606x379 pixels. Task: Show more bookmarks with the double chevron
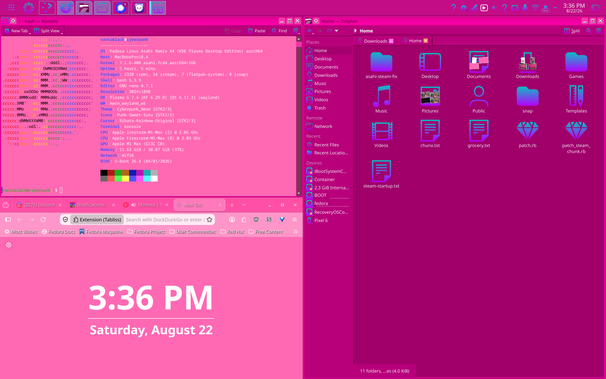tap(296, 232)
